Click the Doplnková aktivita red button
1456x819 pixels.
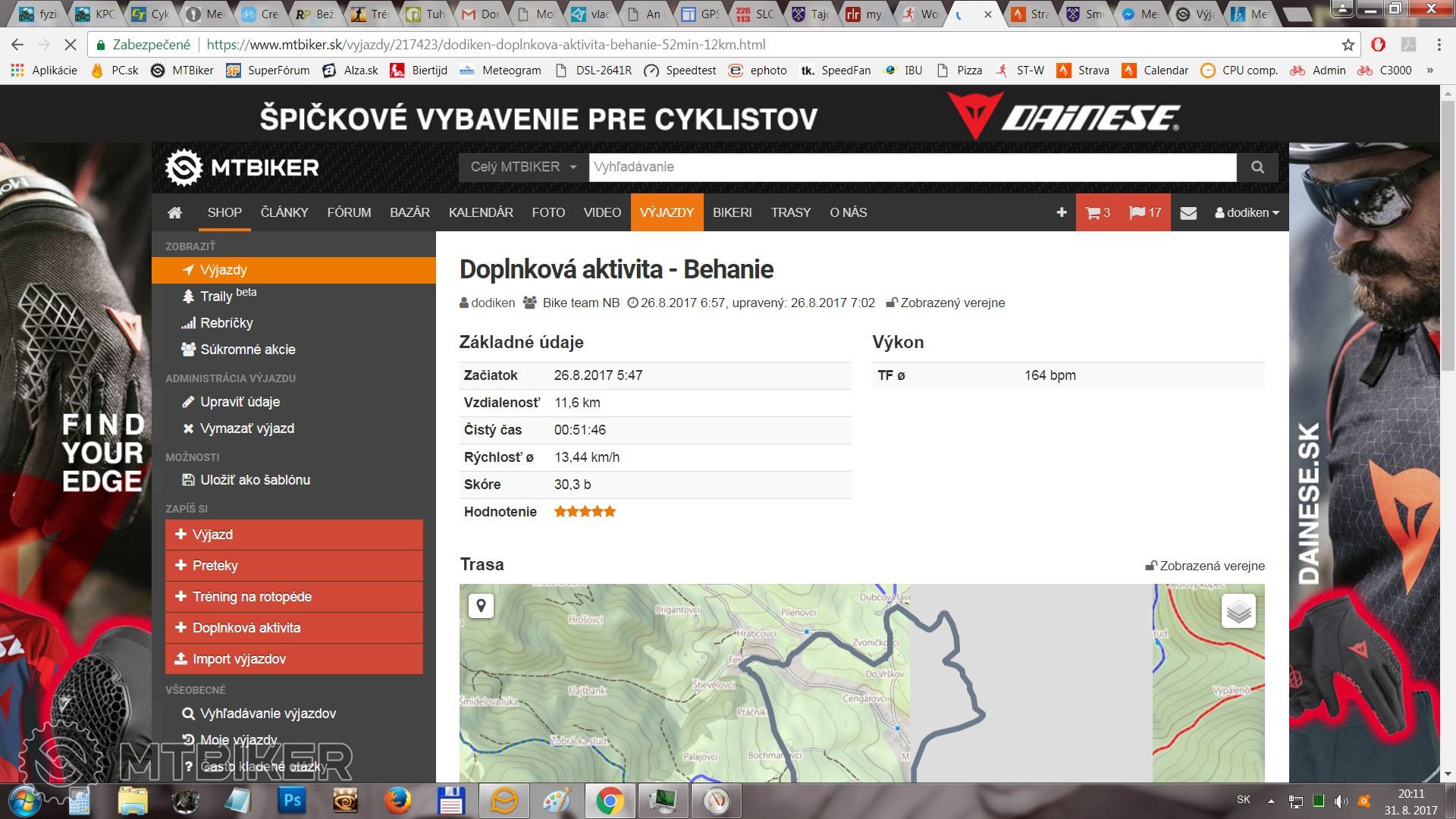(x=293, y=628)
